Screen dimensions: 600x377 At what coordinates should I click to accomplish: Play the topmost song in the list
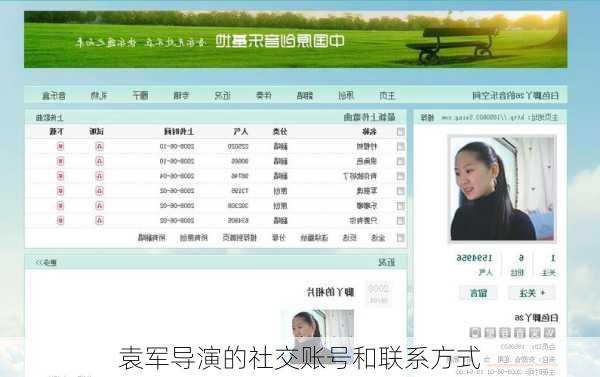point(99,147)
